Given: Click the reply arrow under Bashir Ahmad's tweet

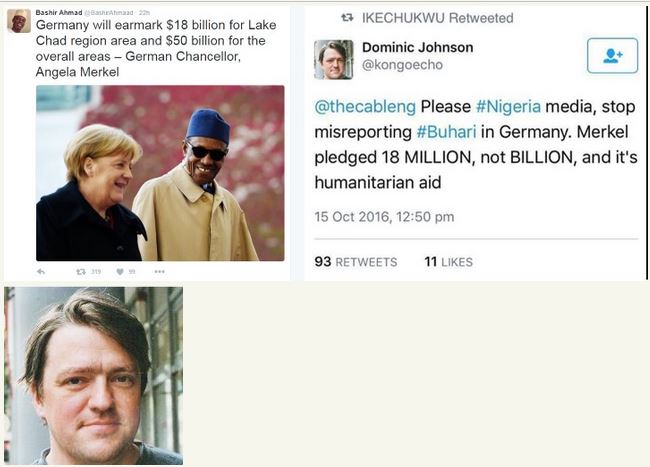Looking at the screenshot, I should 41,271.
